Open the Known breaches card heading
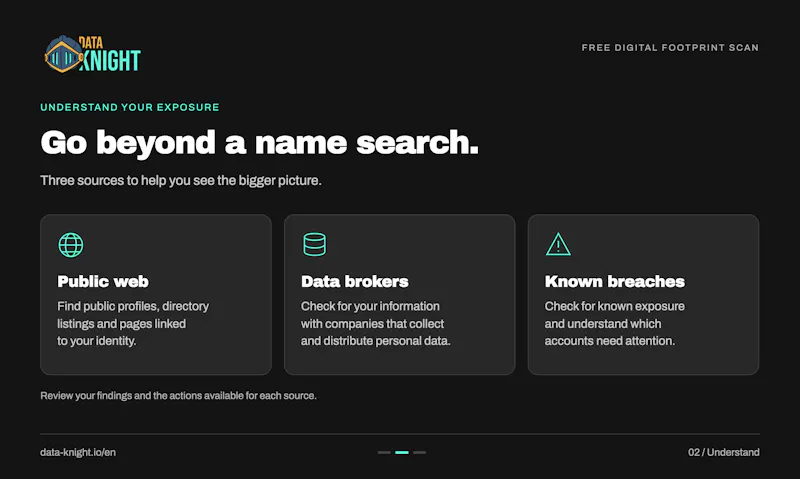This screenshot has height=479, width=800. click(615, 281)
